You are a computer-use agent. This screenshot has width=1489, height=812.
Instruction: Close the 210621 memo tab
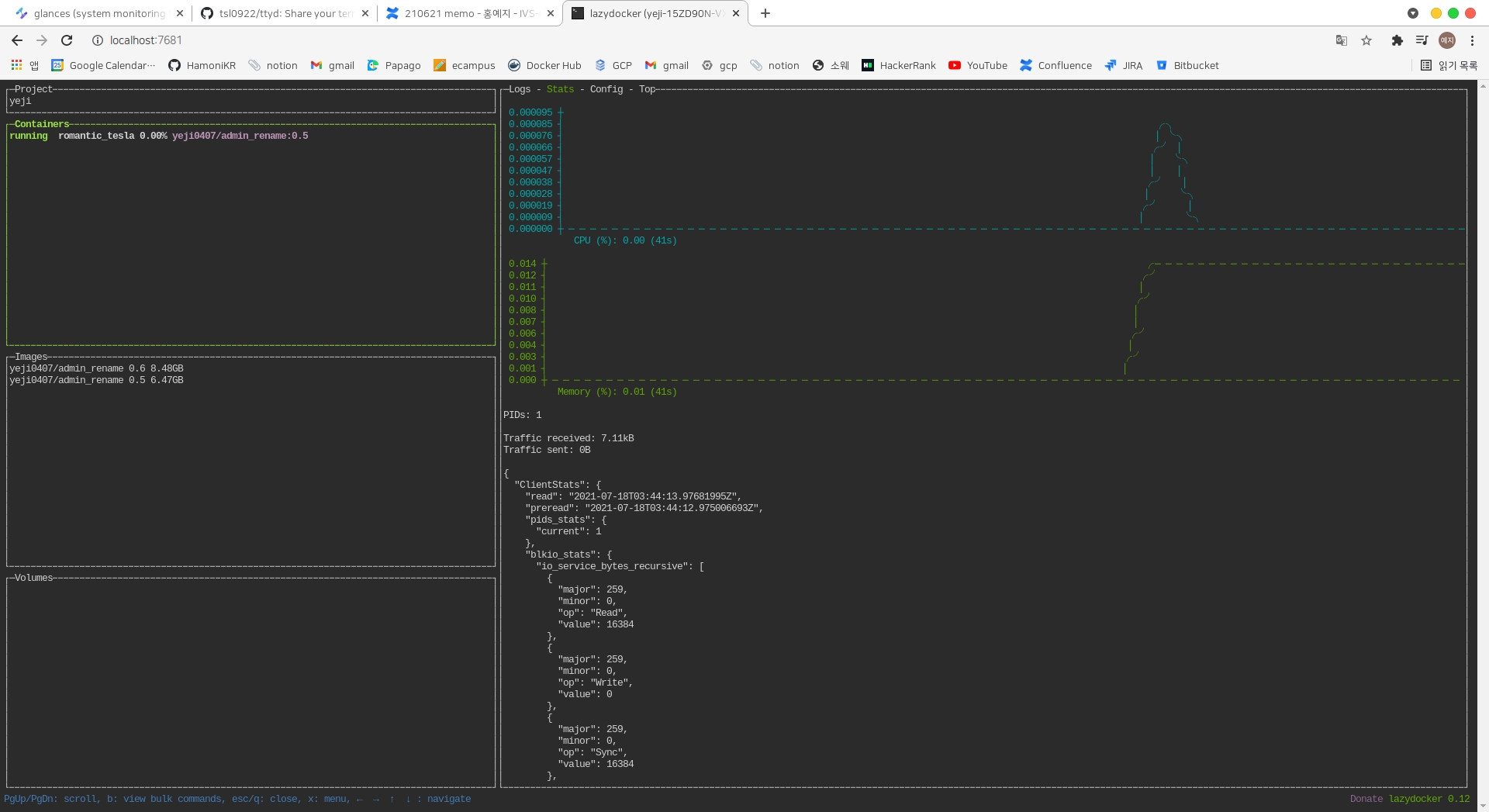[551, 13]
